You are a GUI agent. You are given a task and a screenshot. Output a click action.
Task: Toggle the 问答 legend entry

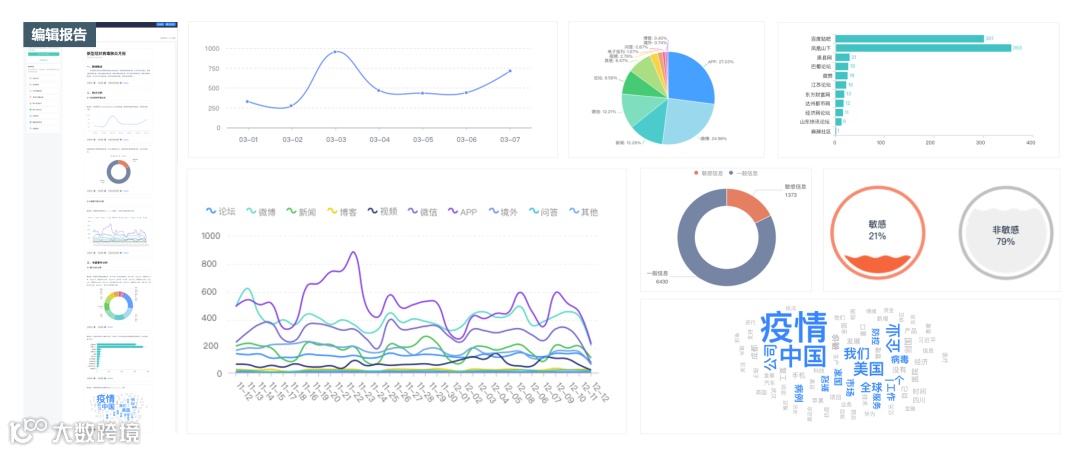coord(543,212)
